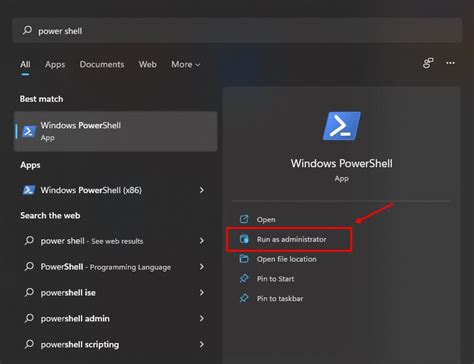Click the search feedback/people icon

428,63
